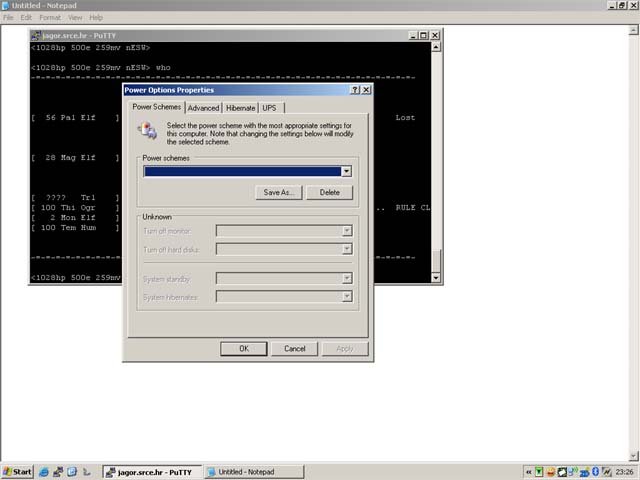640x480 pixels.
Task: Expand the System standby dropdown
Action: coord(347,278)
